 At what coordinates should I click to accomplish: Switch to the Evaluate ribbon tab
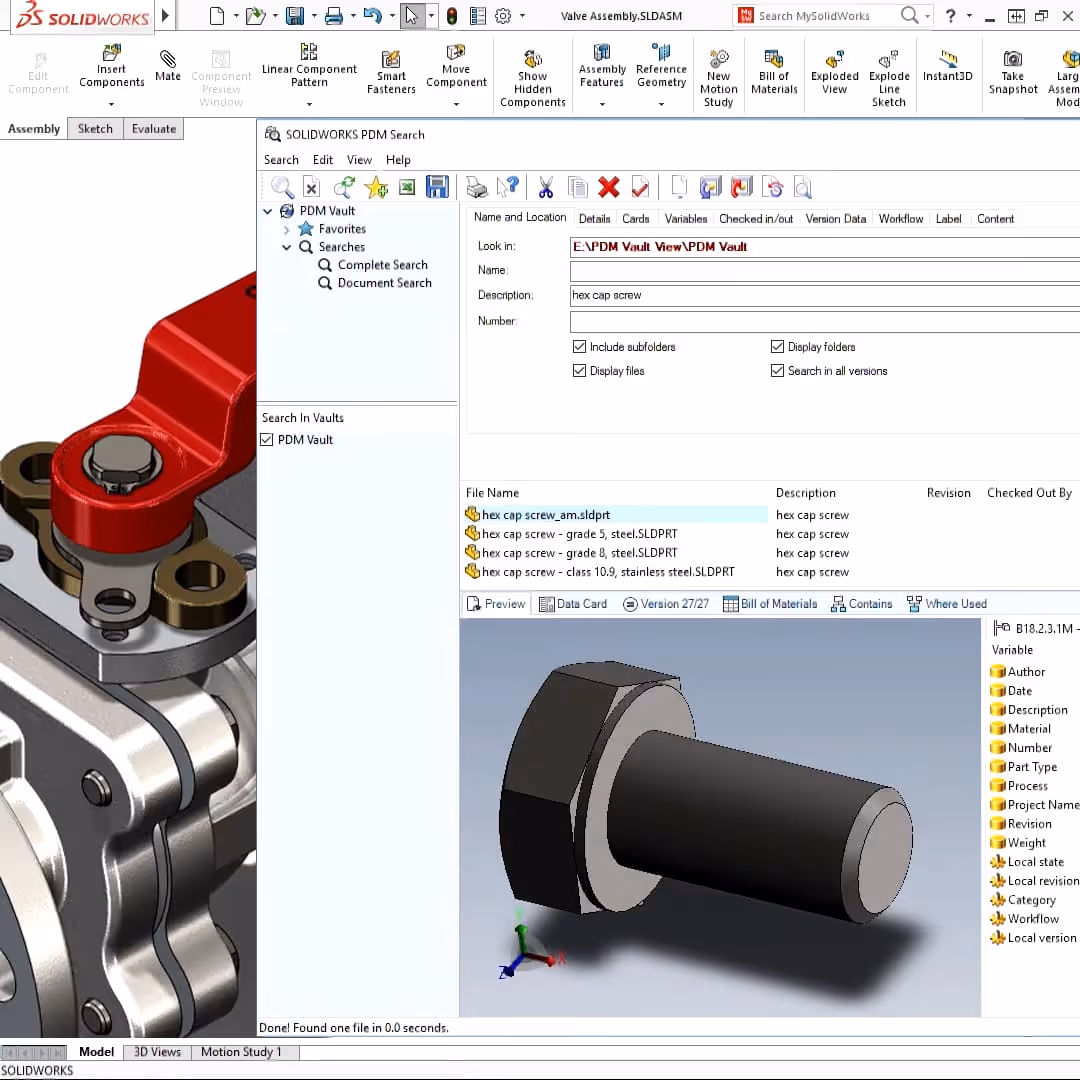pyautogui.click(x=154, y=129)
